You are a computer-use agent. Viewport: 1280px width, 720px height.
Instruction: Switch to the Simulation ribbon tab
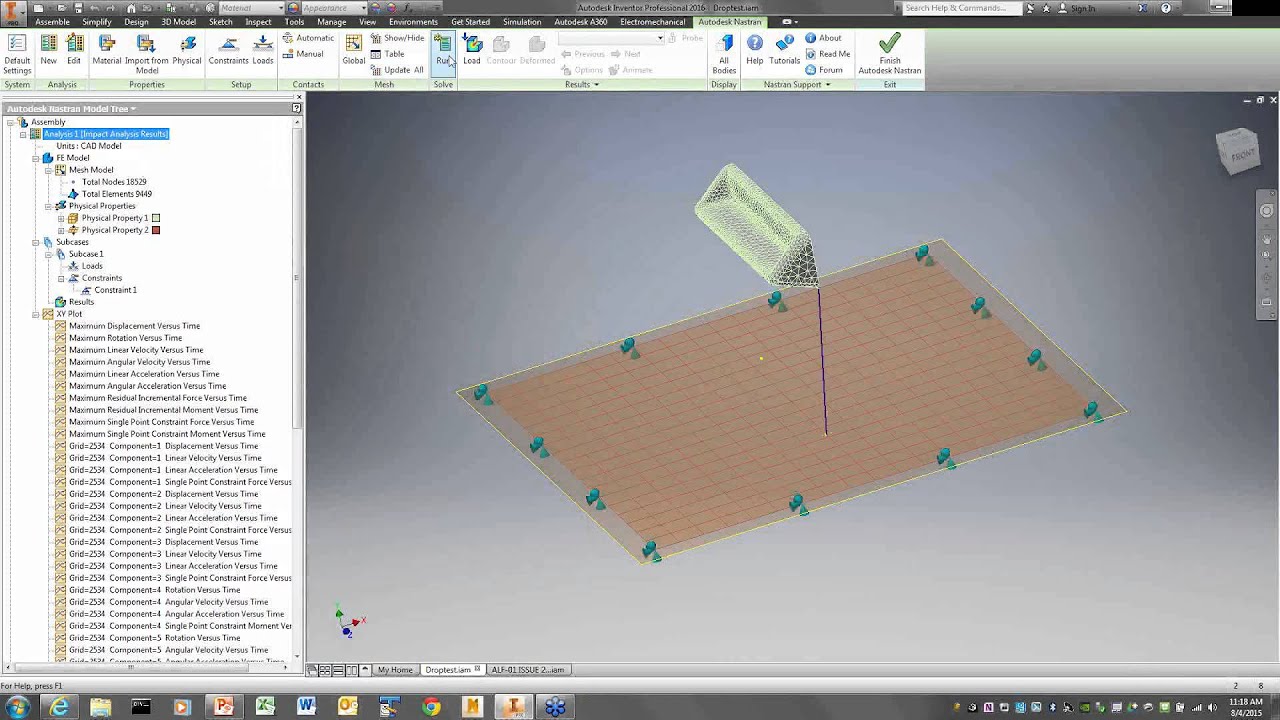pyautogui.click(x=522, y=22)
